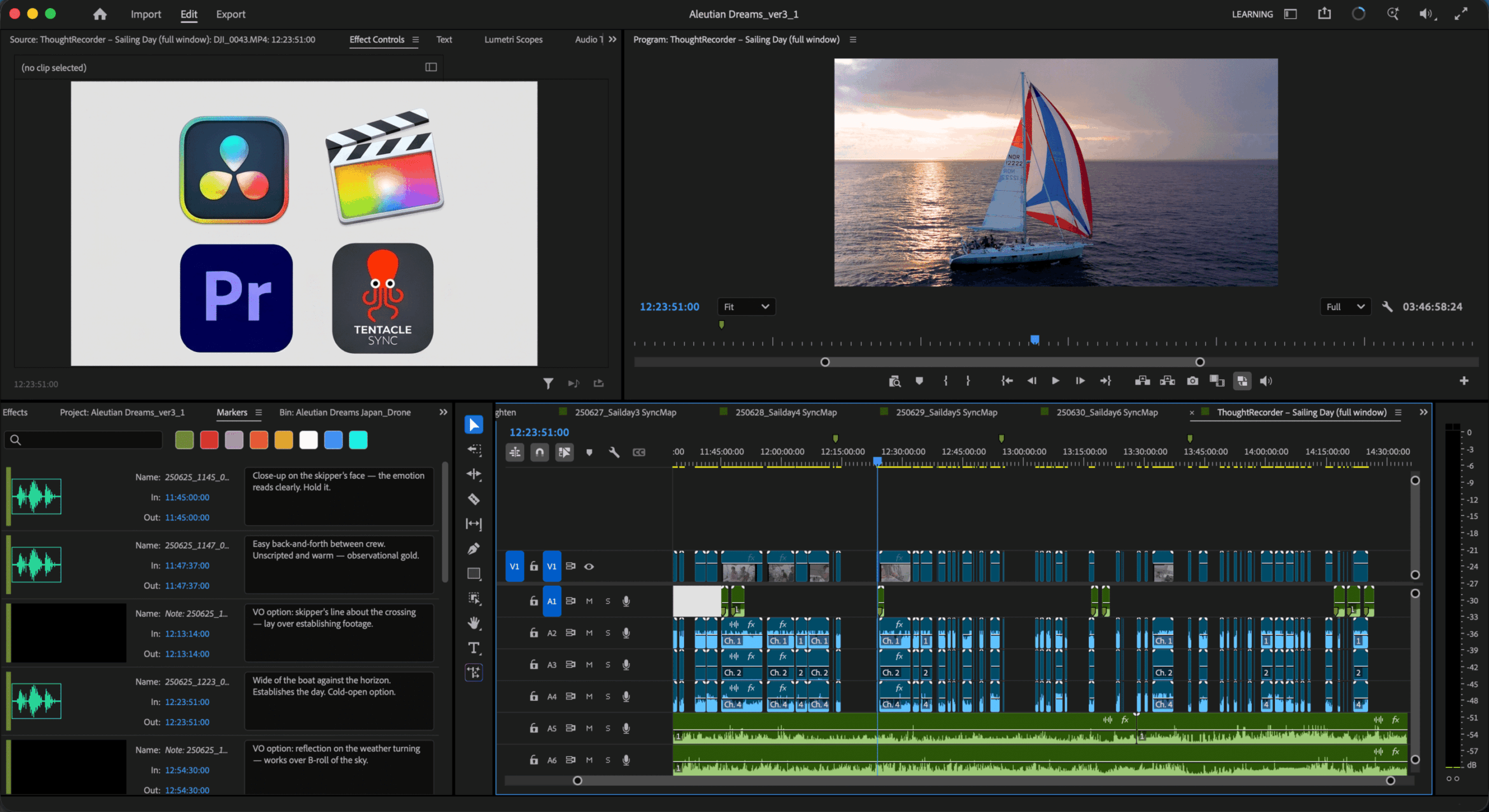Expand source panel tabs overflow chevron
Screen dimensions: 1489x812
coord(612,39)
